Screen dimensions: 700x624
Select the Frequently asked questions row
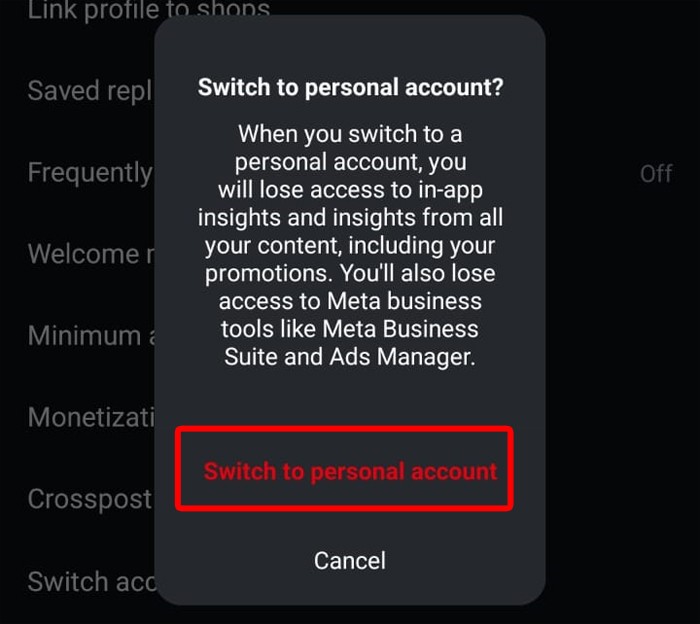(89, 172)
